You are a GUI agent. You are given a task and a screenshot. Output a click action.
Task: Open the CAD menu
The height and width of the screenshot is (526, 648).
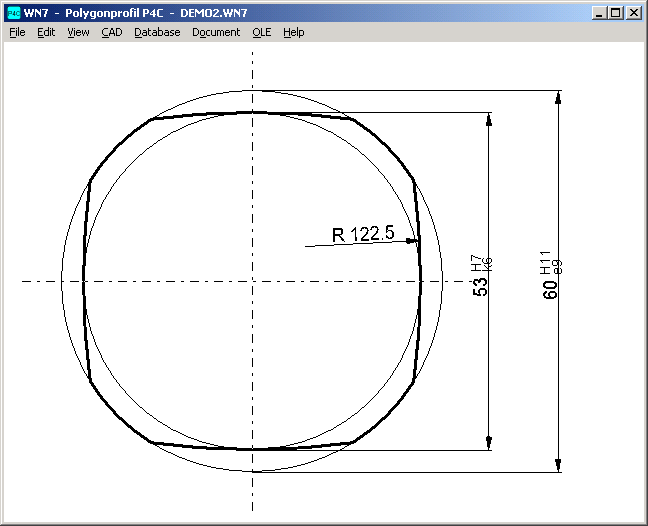coord(111,32)
